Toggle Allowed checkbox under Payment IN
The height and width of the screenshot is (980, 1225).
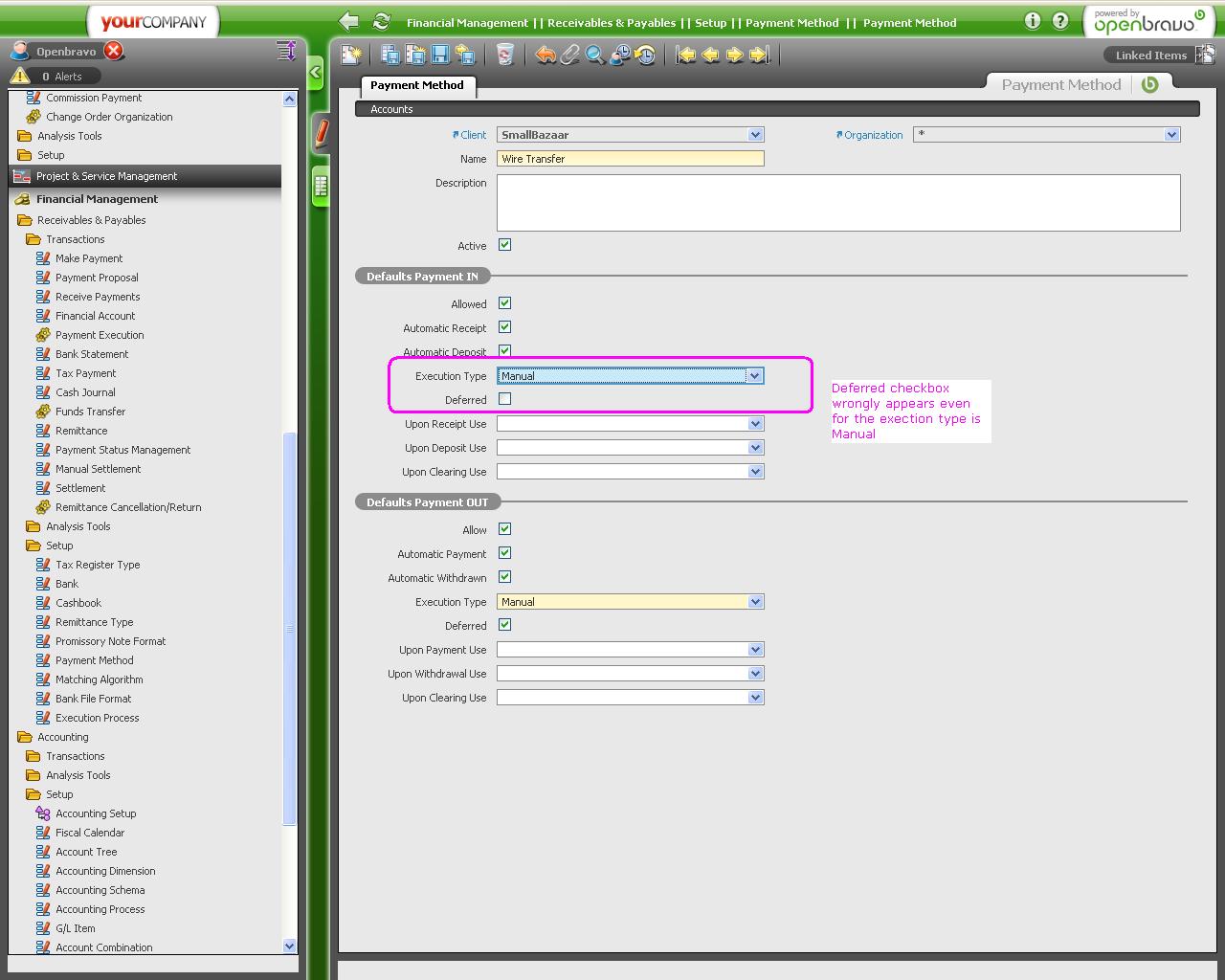click(504, 303)
